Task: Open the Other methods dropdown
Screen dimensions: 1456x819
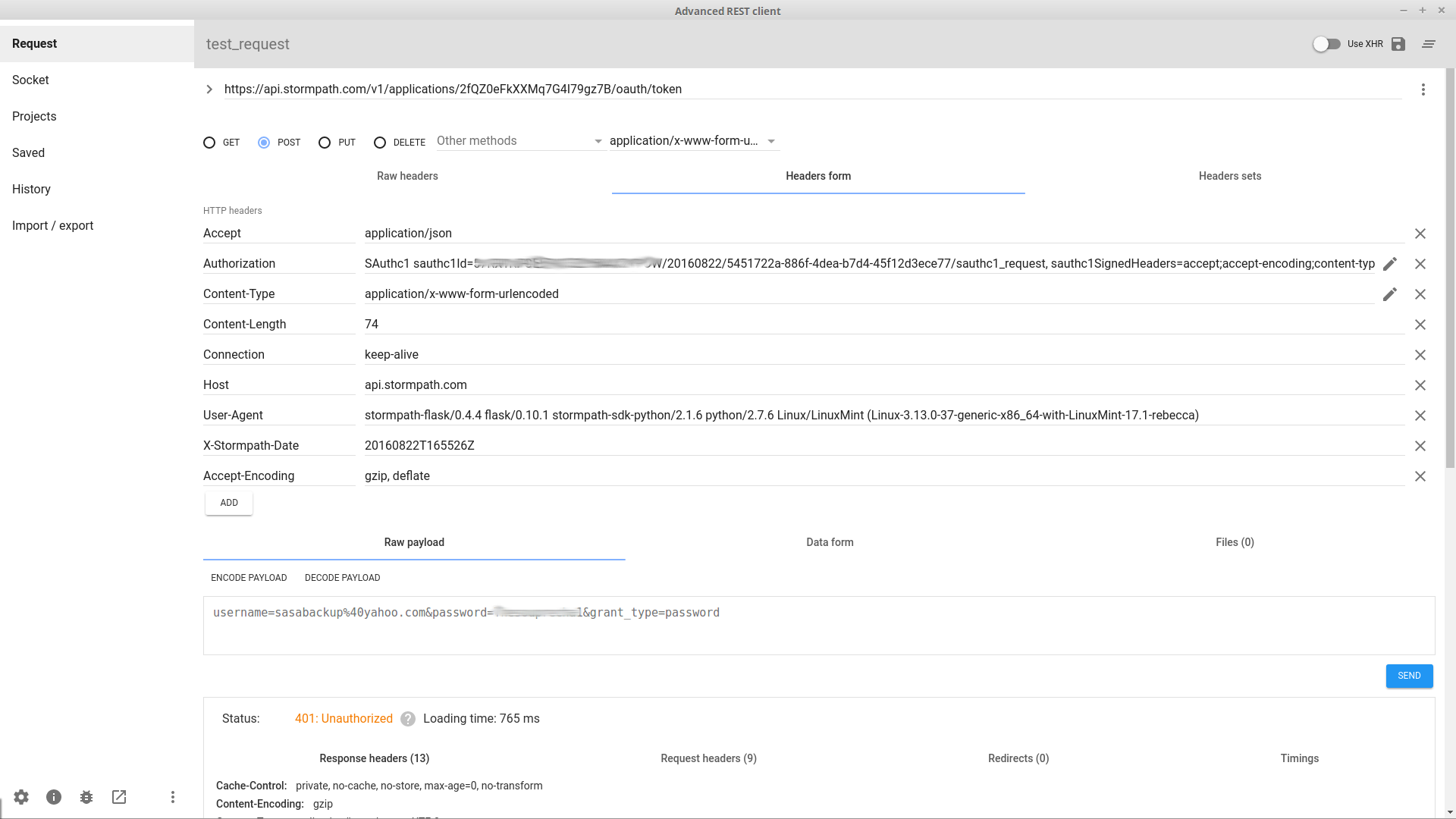Action: pos(520,141)
